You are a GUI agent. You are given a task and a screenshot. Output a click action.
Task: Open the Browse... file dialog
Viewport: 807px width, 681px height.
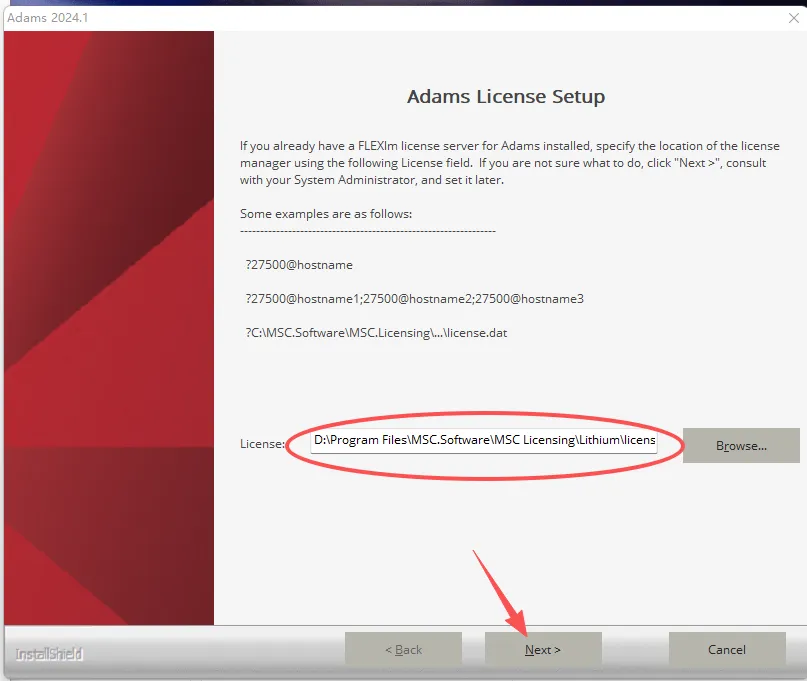point(741,445)
